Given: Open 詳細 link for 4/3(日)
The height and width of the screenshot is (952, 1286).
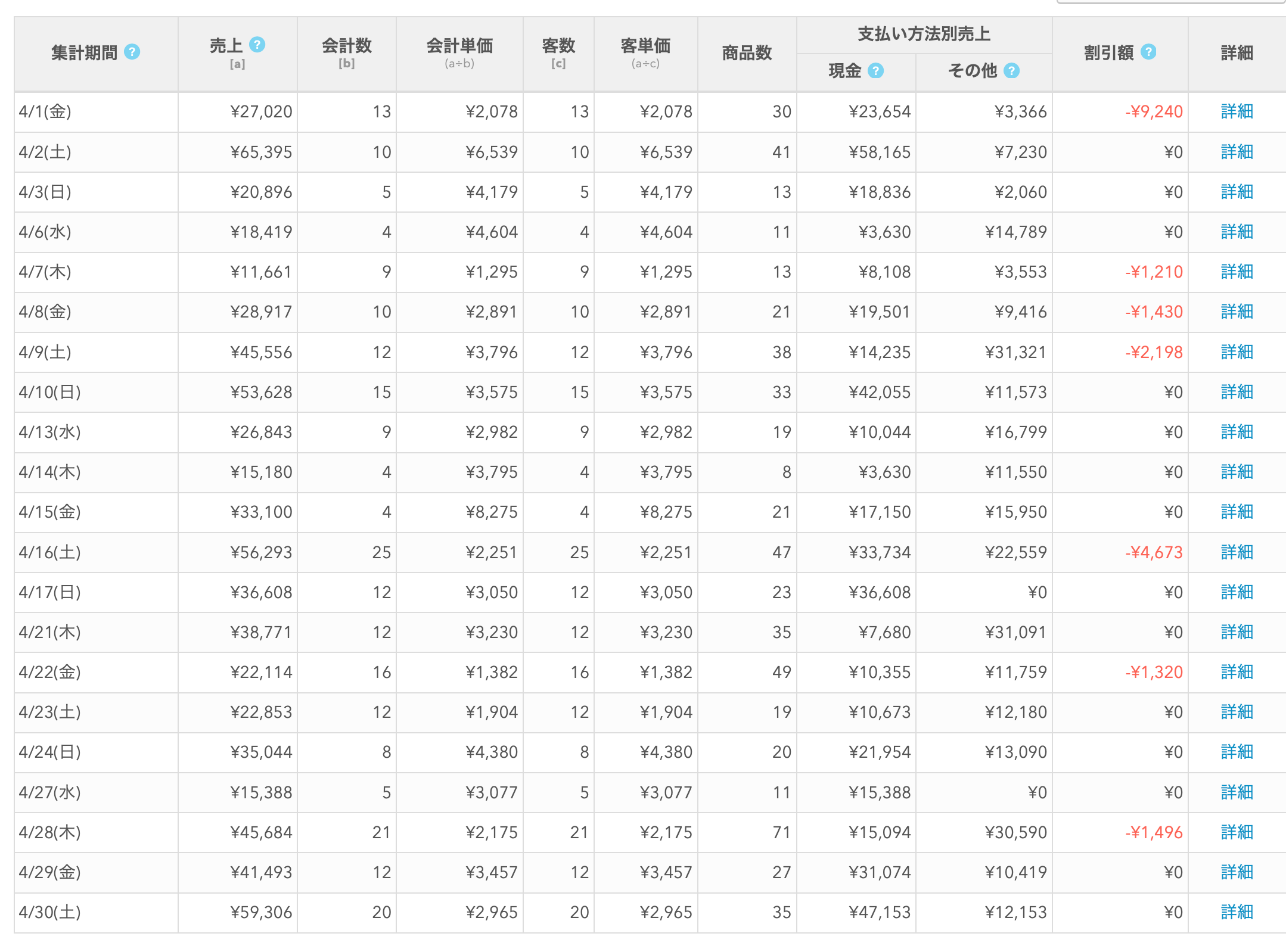Looking at the screenshot, I should 1237,192.
